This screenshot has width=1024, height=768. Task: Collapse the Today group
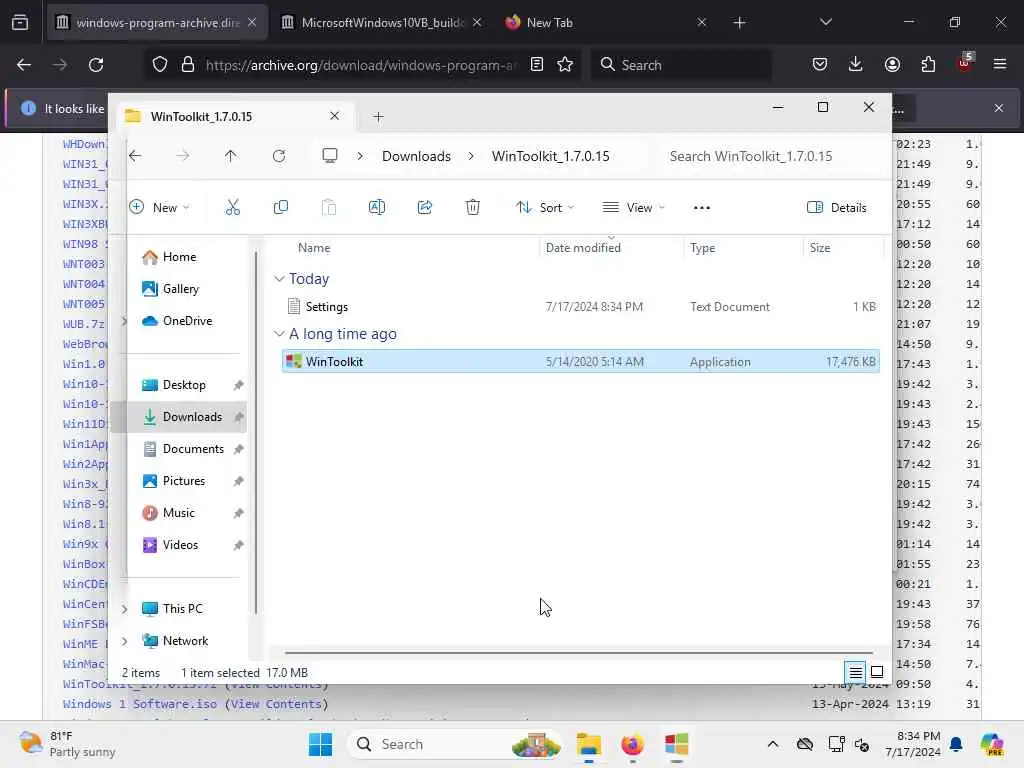pos(280,279)
